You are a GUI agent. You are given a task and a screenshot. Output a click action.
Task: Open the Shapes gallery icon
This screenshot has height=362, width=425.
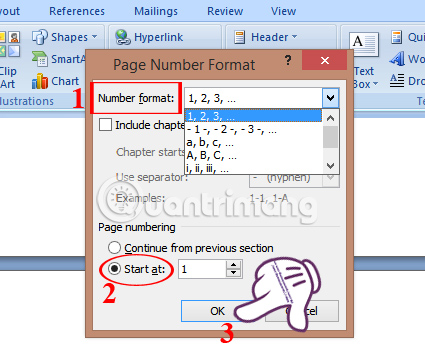[x=40, y=37]
